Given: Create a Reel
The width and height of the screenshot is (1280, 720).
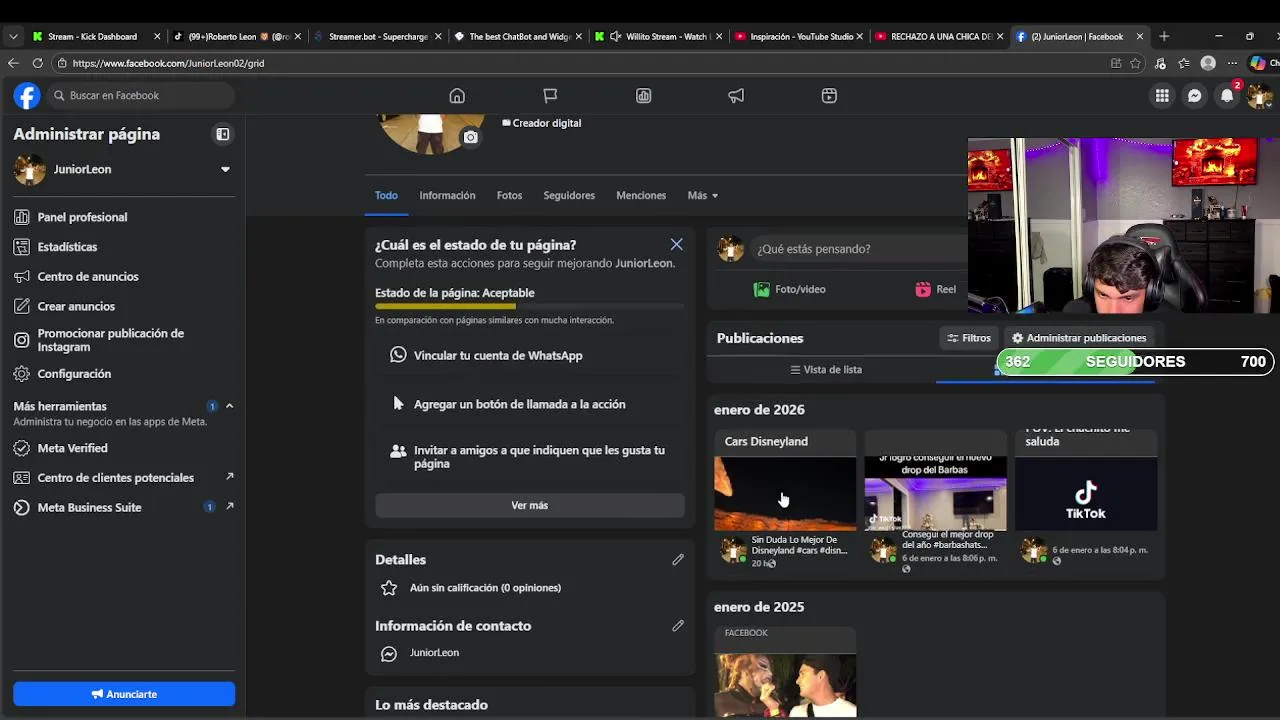Looking at the screenshot, I should (x=936, y=289).
